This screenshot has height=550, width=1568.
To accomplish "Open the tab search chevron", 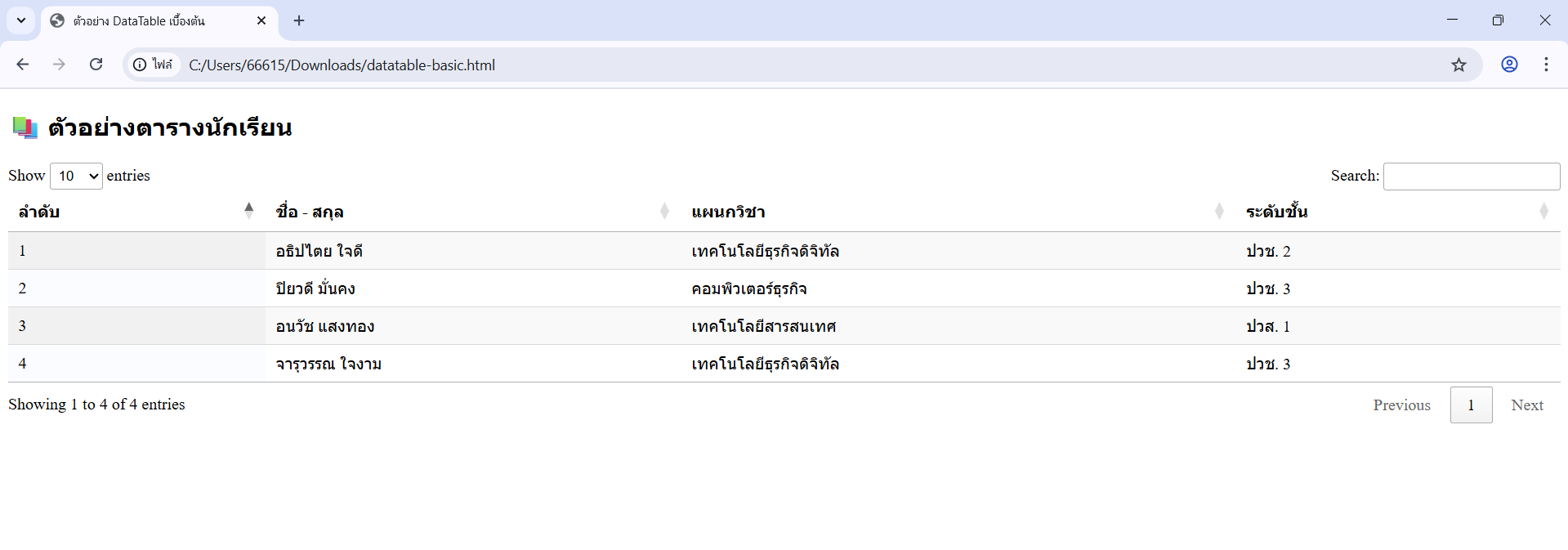I will pos(21,20).
